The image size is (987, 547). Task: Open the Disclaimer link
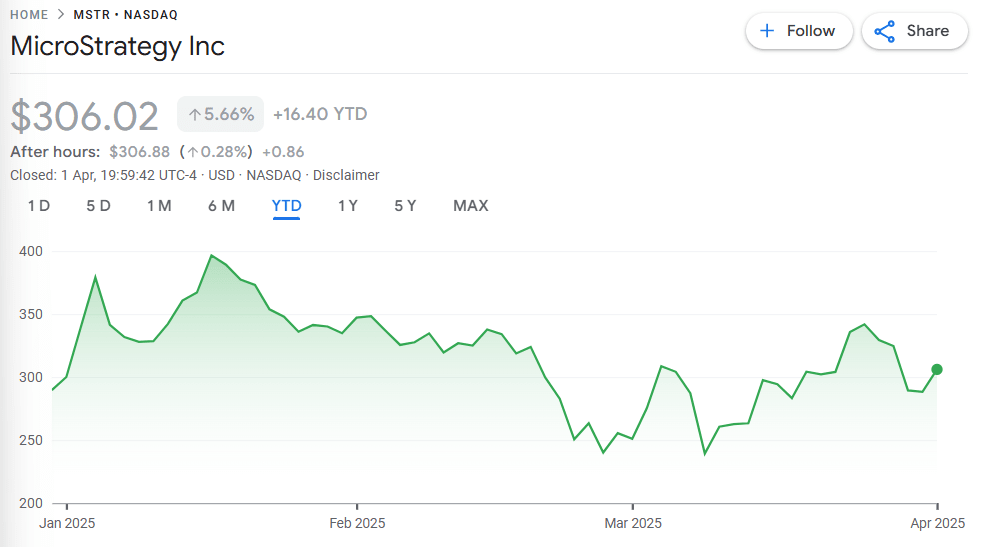coord(346,175)
